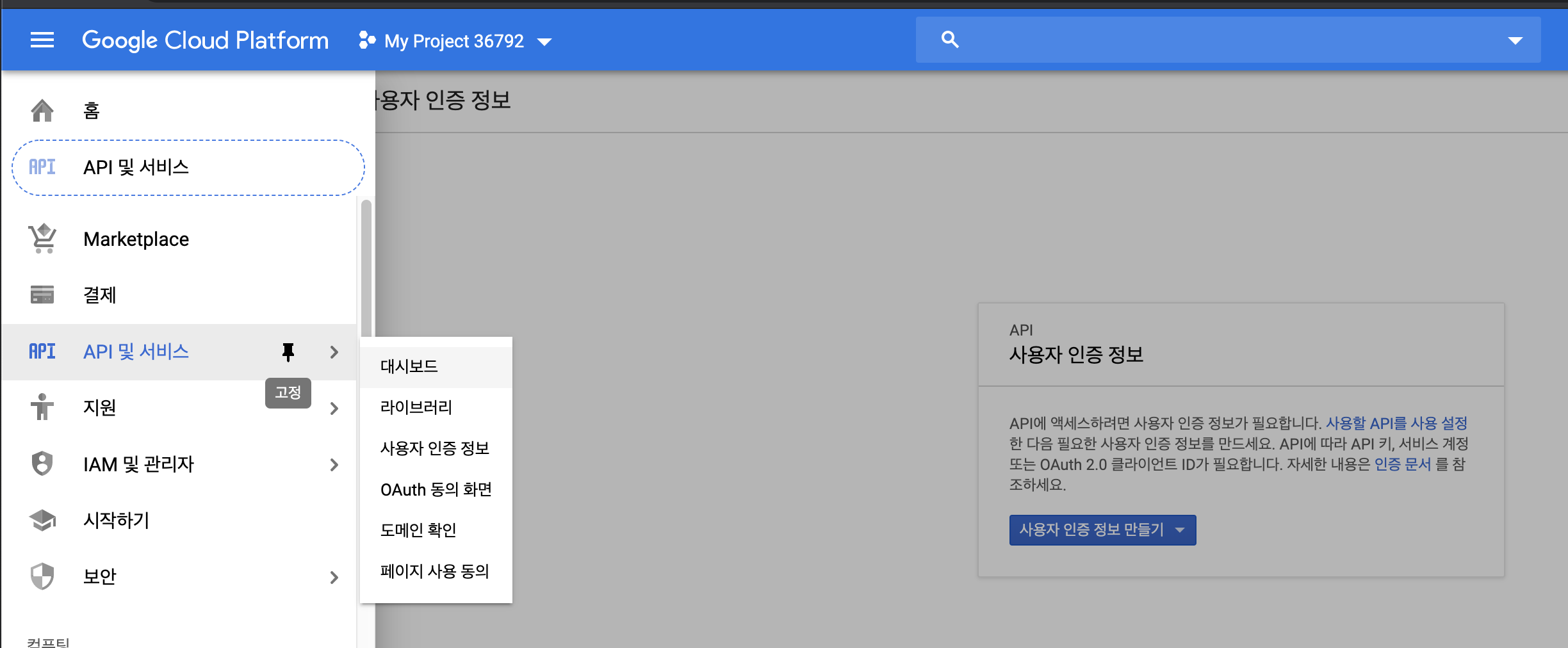
Task: Follow the 사용할 API를 사용 설정 link
Action: pos(1396,423)
